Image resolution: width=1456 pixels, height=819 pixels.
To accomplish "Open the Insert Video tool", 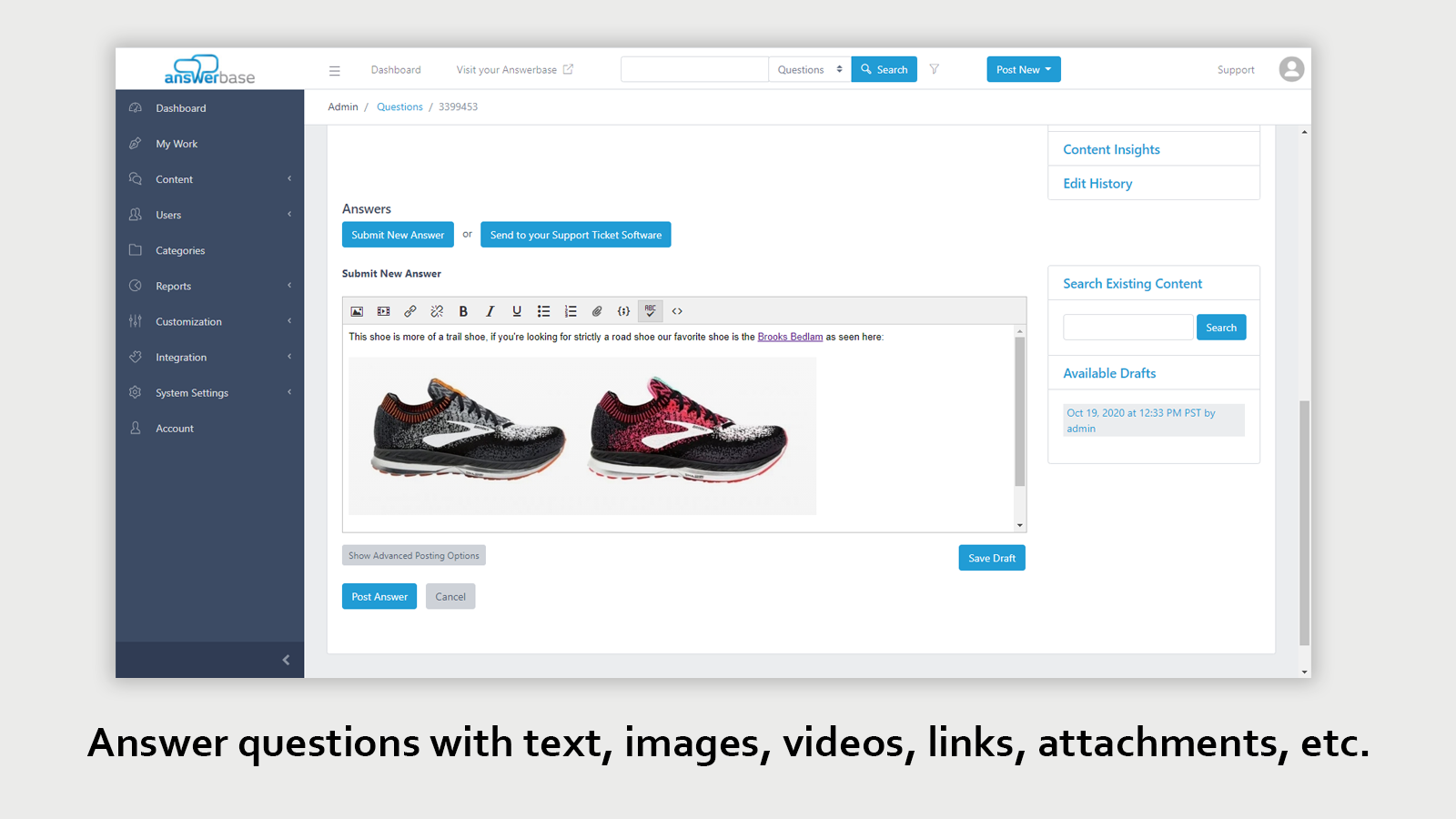I will 383,310.
